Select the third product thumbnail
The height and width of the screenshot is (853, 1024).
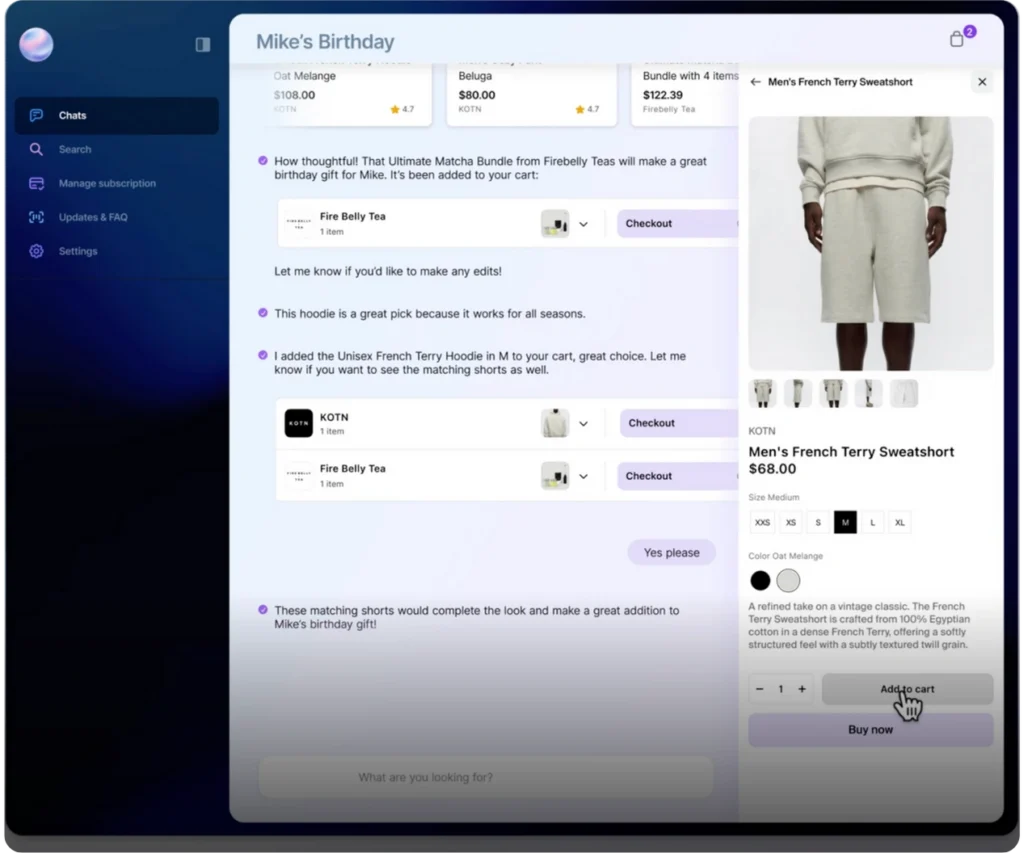(833, 393)
